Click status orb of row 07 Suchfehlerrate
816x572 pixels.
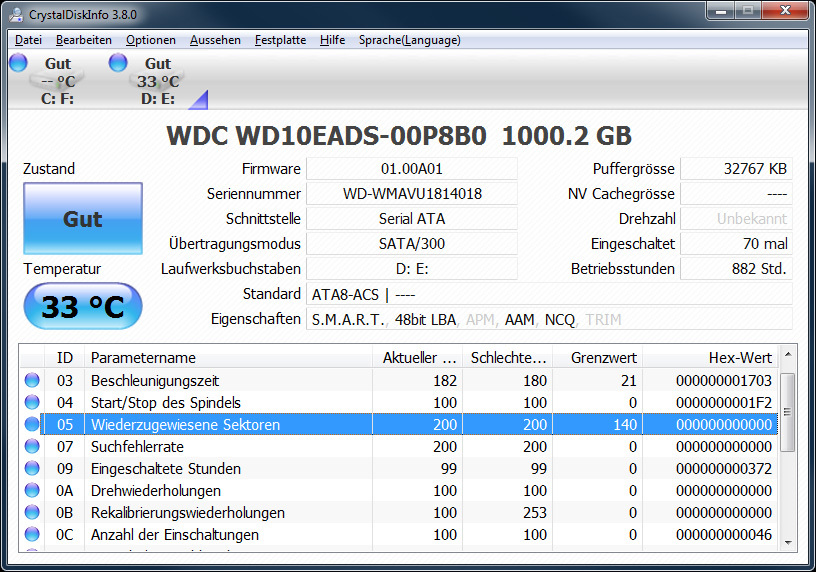coord(32,446)
